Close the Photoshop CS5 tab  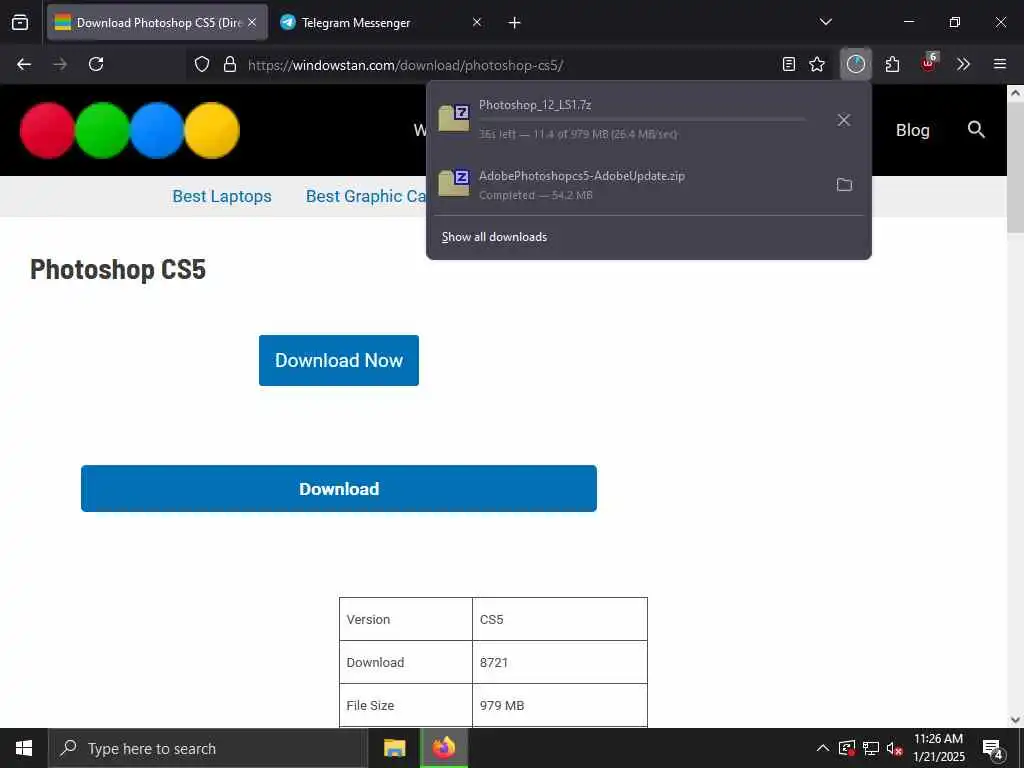click(x=252, y=23)
